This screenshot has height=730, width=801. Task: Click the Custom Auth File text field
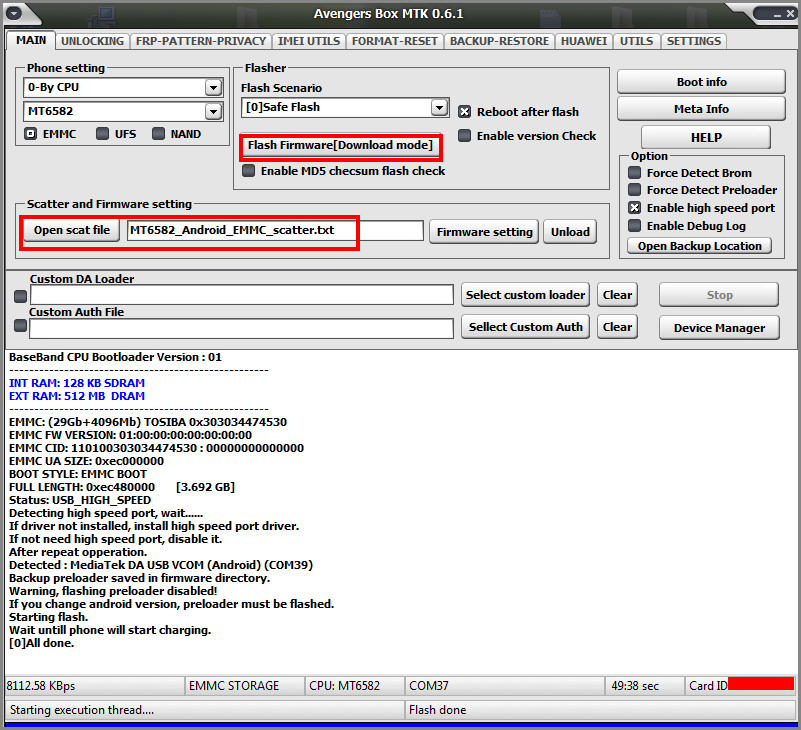click(x=242, y=328)
